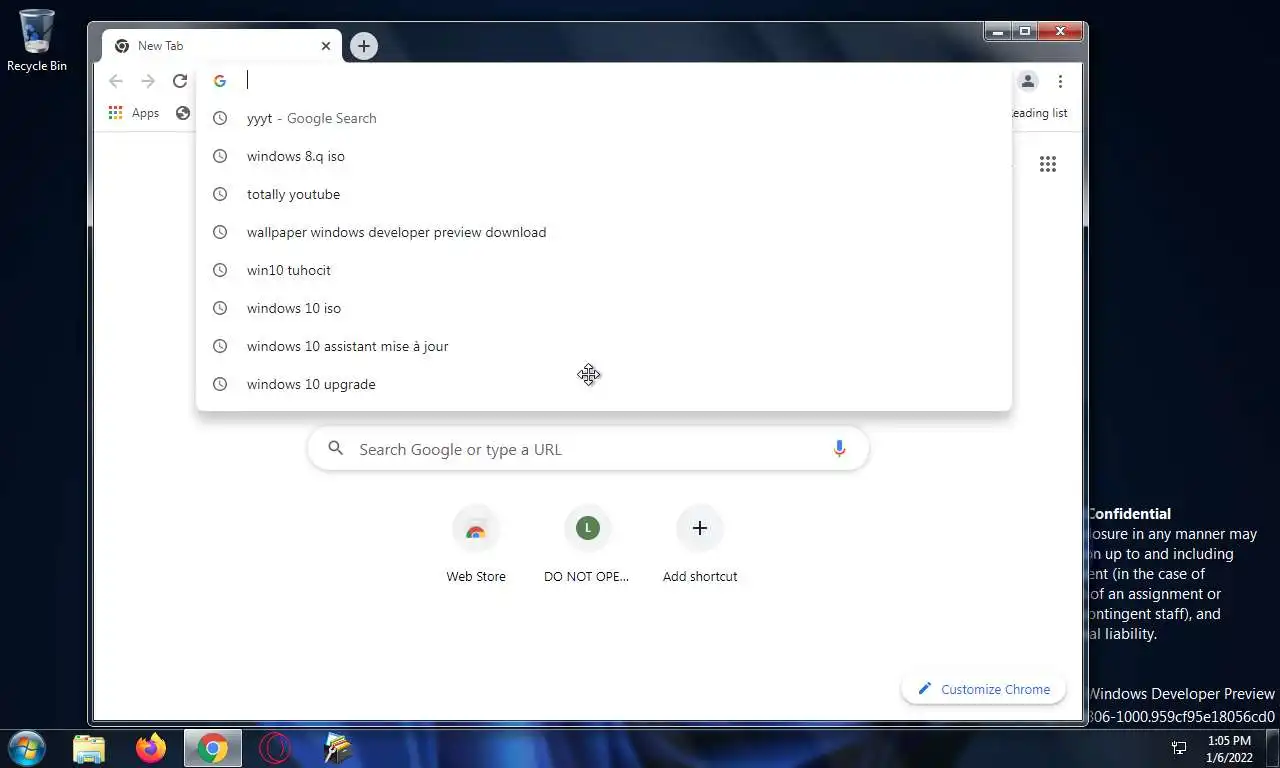The height and width of the screenshot is (768, 1280).
Task: Choose 'windows 10 assistant mise à jour' suggestion
Action: pyautogui.click(x=604, y=346)
